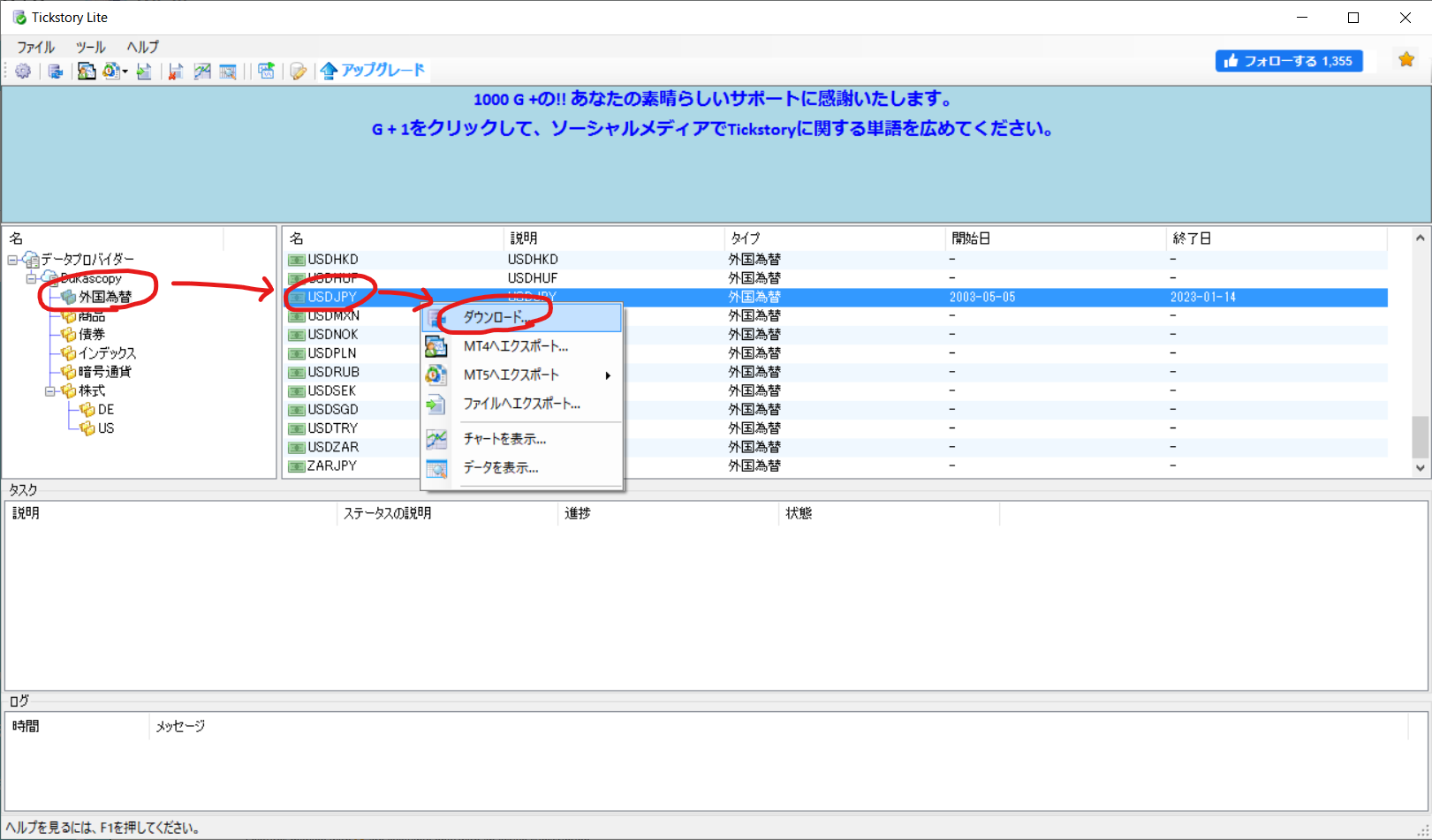This screenshot has height=840, width=1432.
Task: Choose ファイルへエクスポート from the context menu
Action: 523,405
